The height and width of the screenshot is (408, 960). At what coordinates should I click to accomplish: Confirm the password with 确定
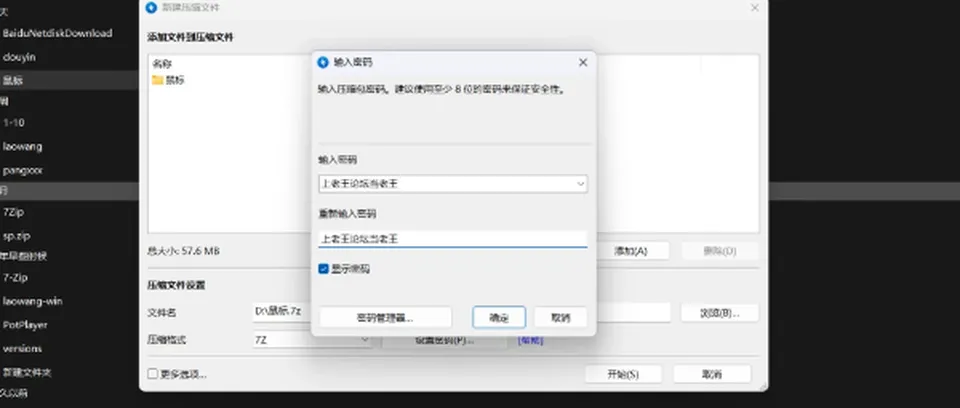499,317
